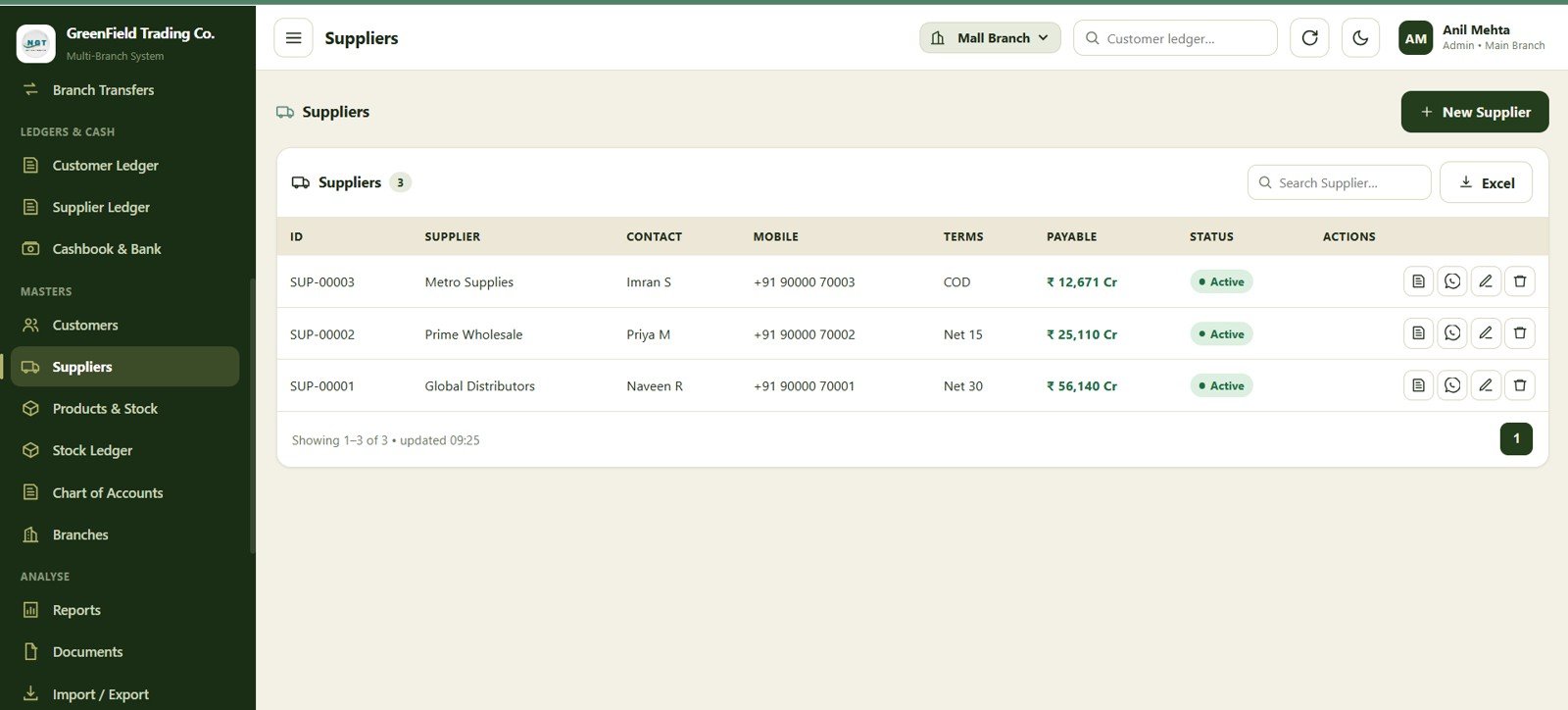Open the Mall Branch dropdown
1568x710 pixels.
tap(990, 38)
